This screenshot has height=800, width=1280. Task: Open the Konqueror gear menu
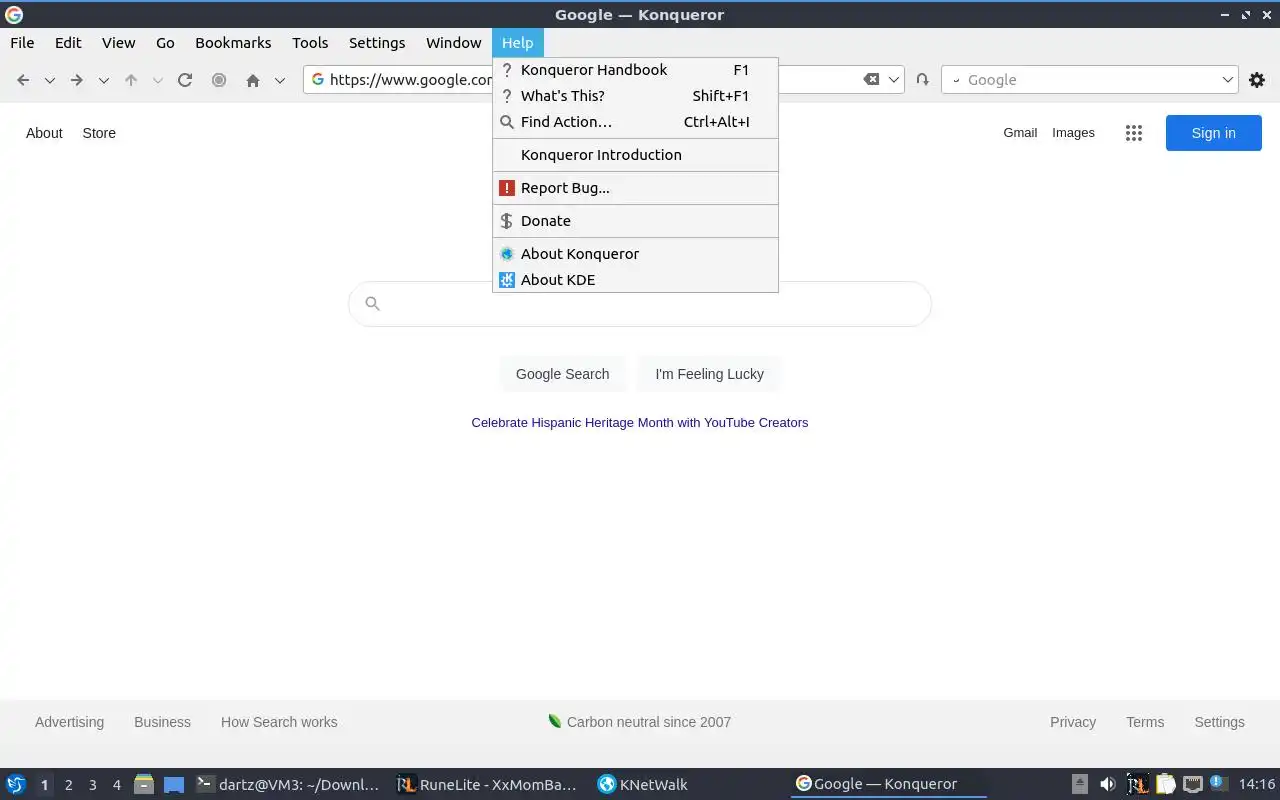[1257, 80]
